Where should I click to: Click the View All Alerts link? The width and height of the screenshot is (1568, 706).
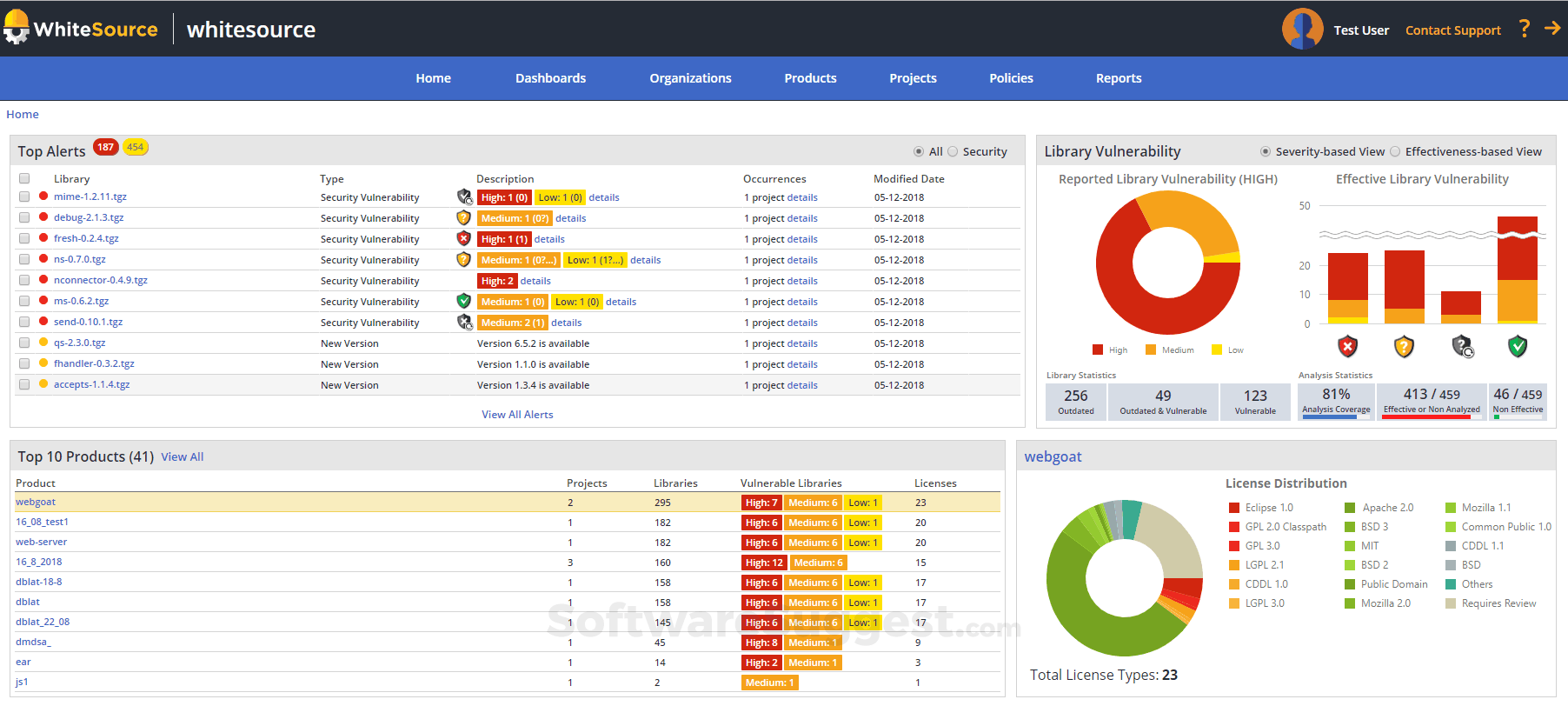coord(517,415)
